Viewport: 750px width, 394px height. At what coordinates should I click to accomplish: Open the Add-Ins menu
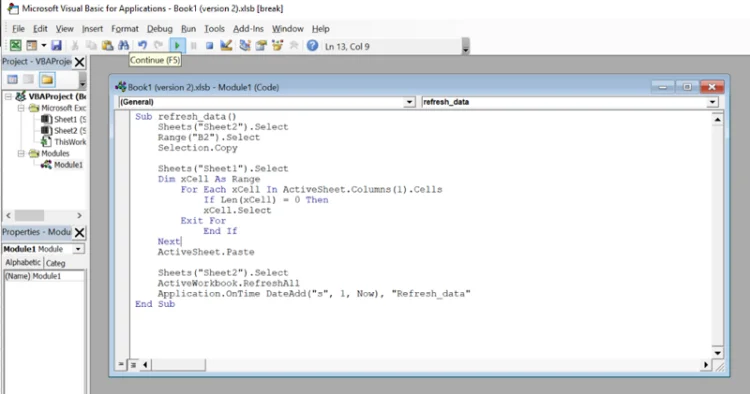pos(248,29)
